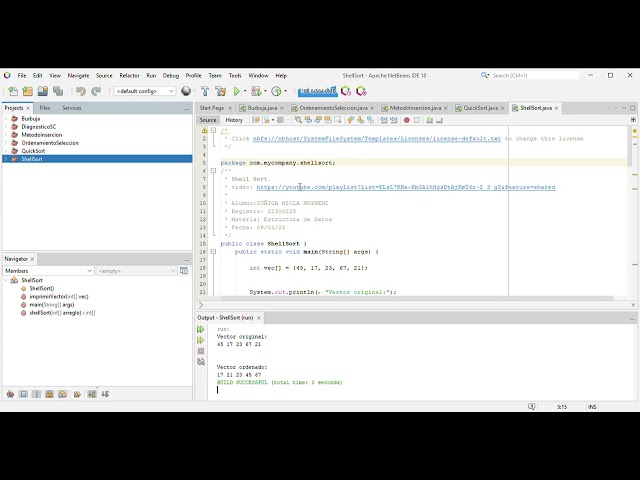Screen dimensions: 640x480
Task: Click the red breakpoint macro record icon
Action: 407,120
